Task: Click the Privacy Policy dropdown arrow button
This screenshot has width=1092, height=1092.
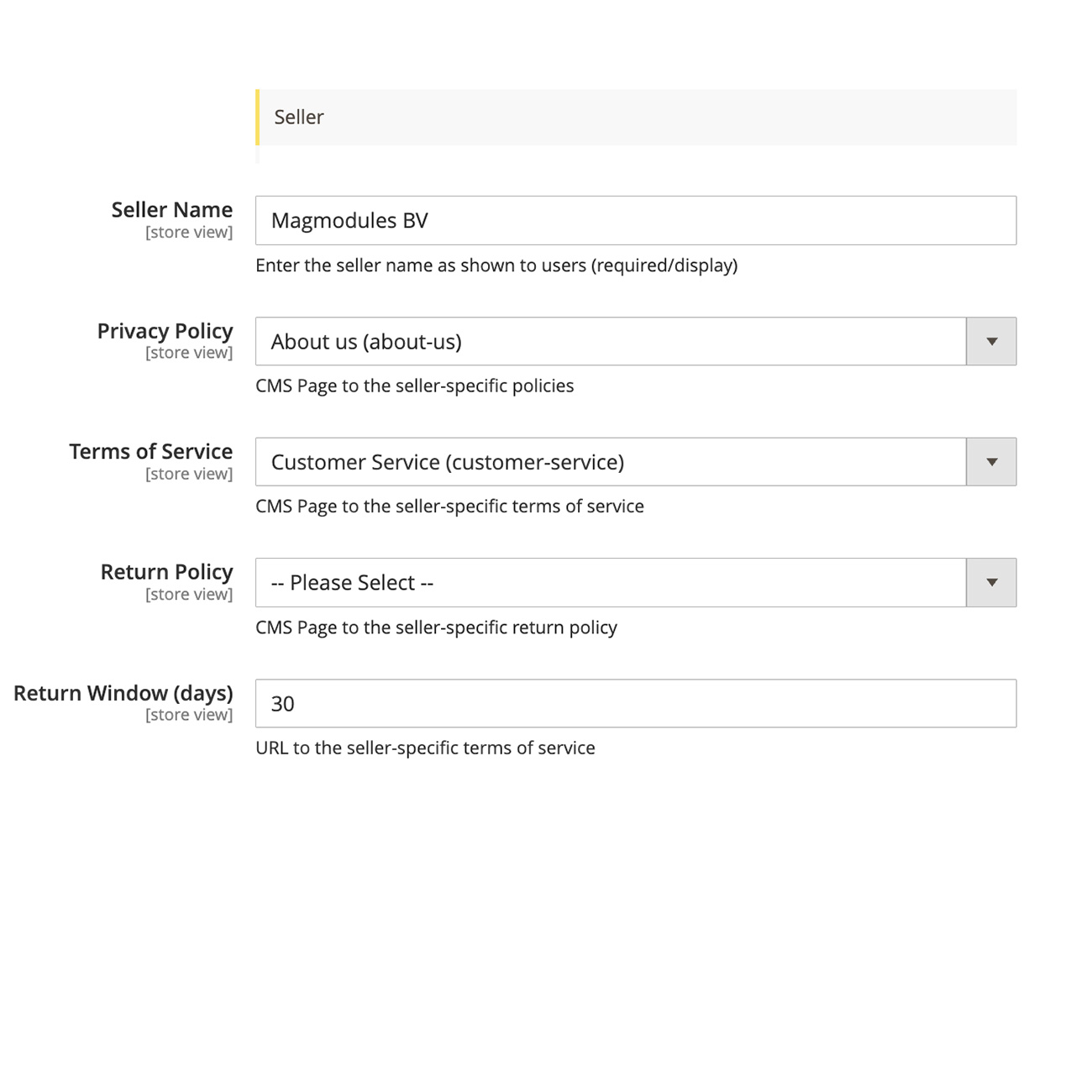Action: click(x=991, y=341)
